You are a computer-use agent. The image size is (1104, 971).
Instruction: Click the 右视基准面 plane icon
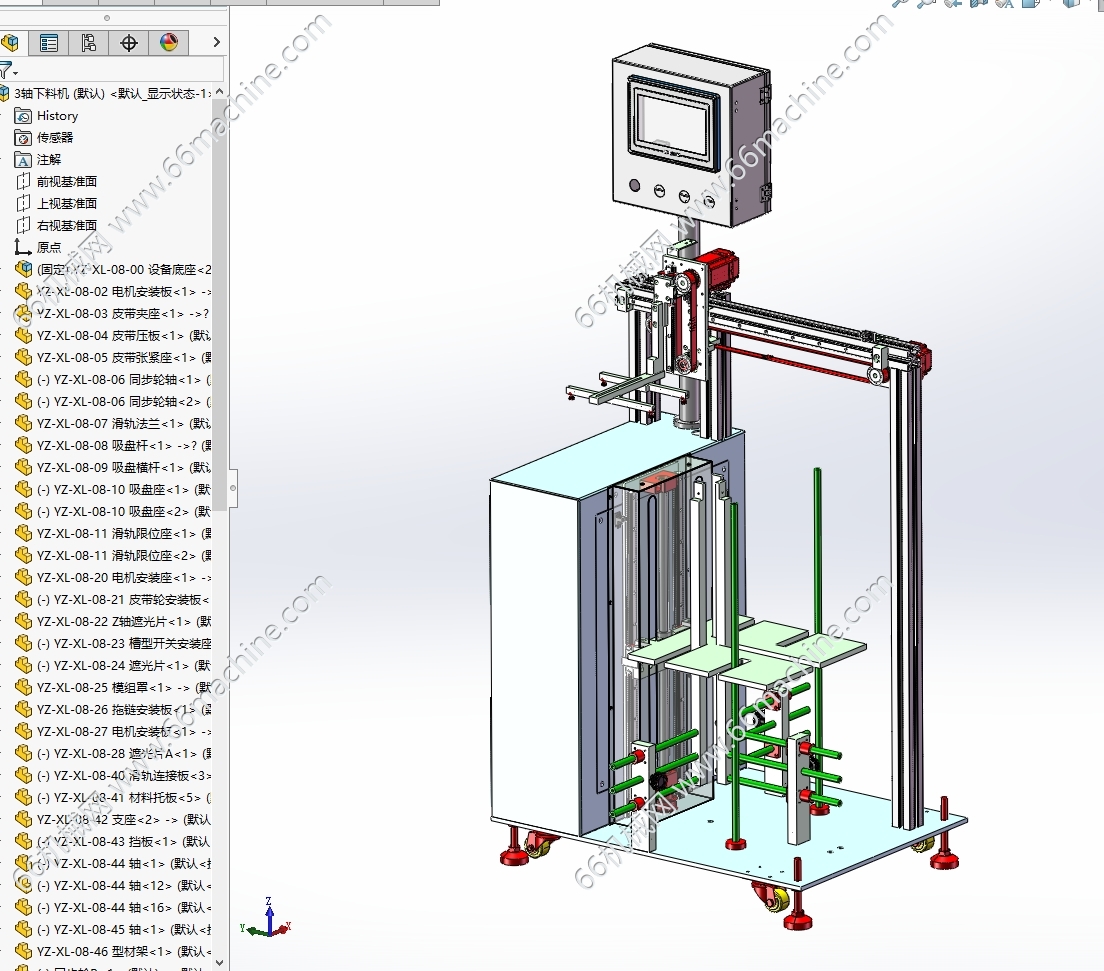point(23,225)
